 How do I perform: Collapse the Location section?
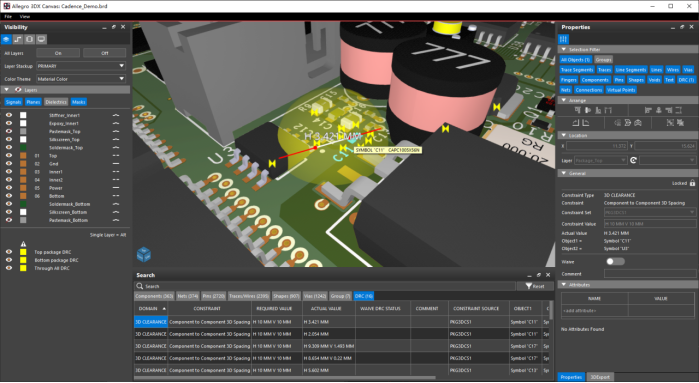(564, 135)
